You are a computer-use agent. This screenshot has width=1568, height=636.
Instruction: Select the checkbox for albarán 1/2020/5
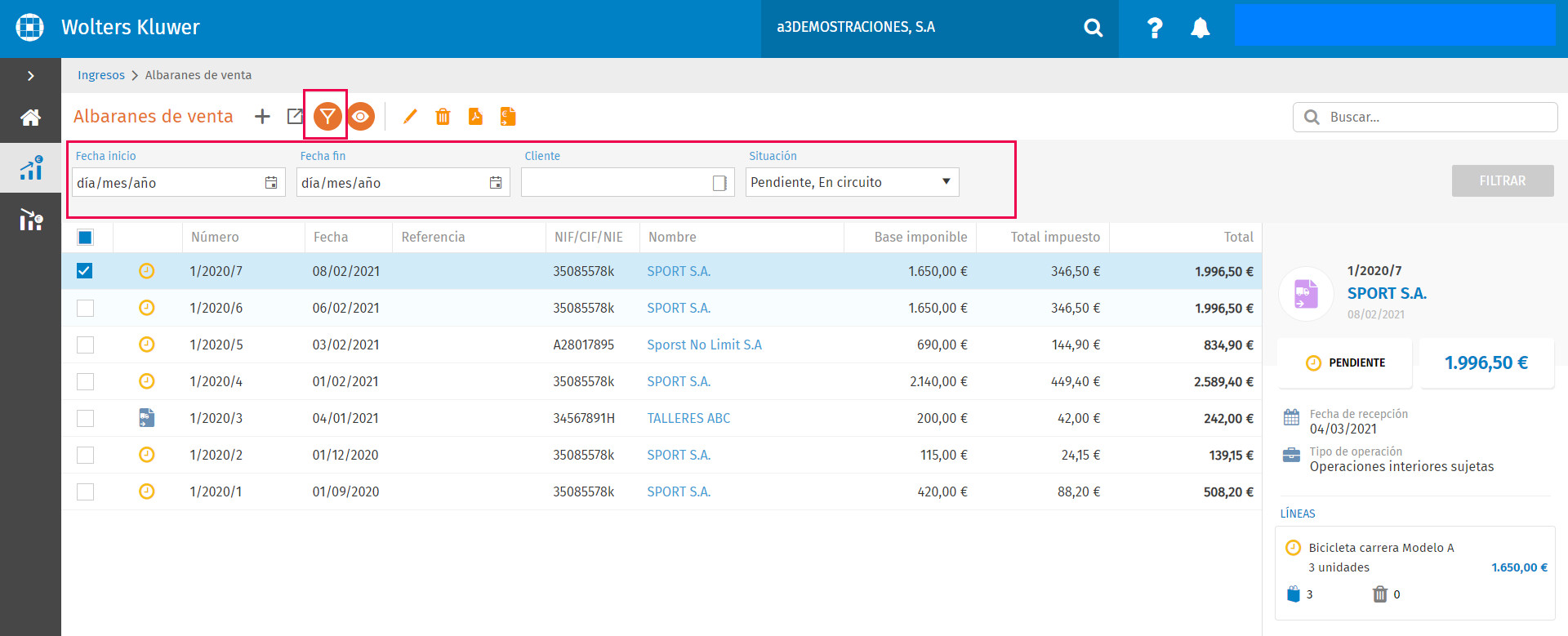click(85, 345)
